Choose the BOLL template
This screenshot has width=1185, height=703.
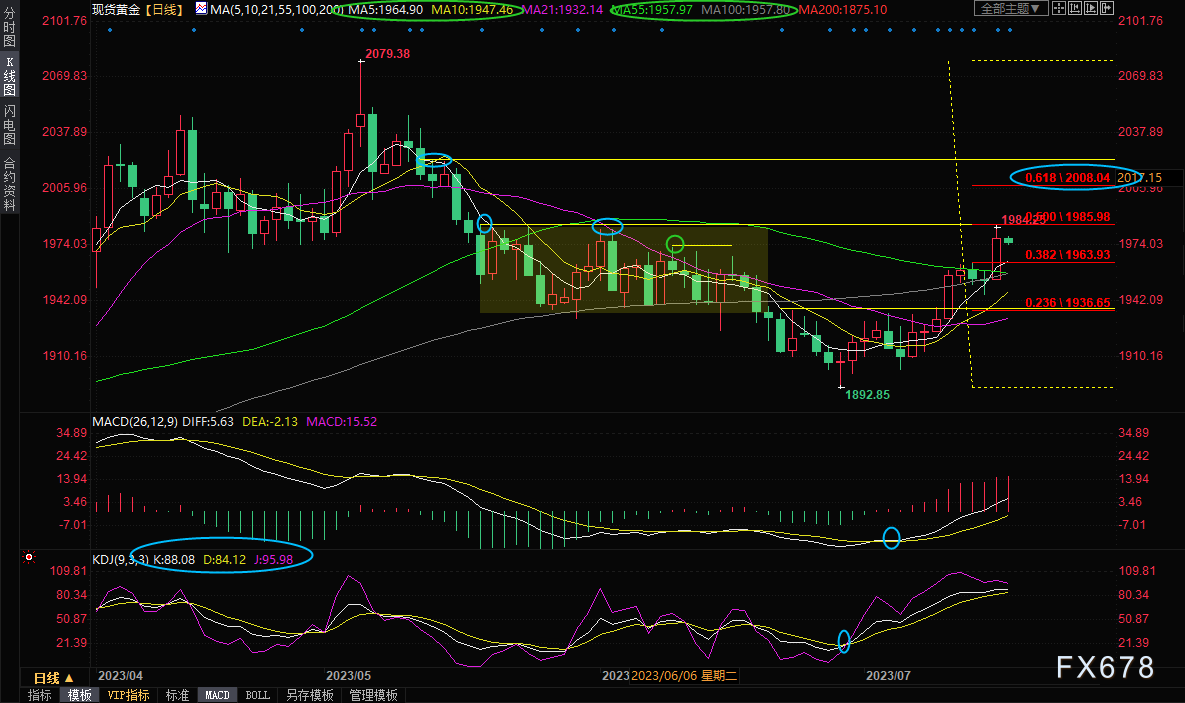pos(258,695)
